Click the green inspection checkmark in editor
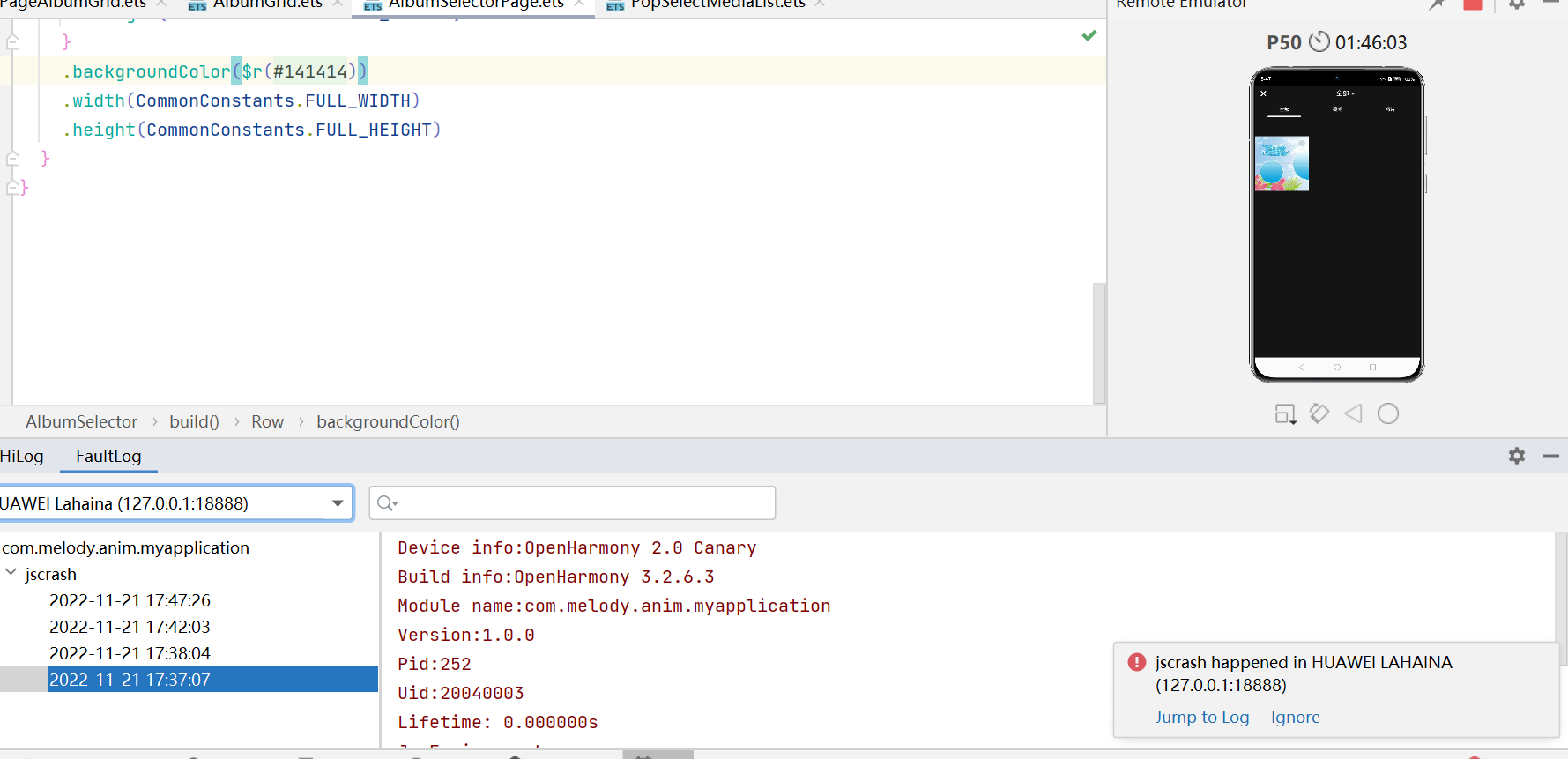1568x759 pixels. click(1089, 35)
